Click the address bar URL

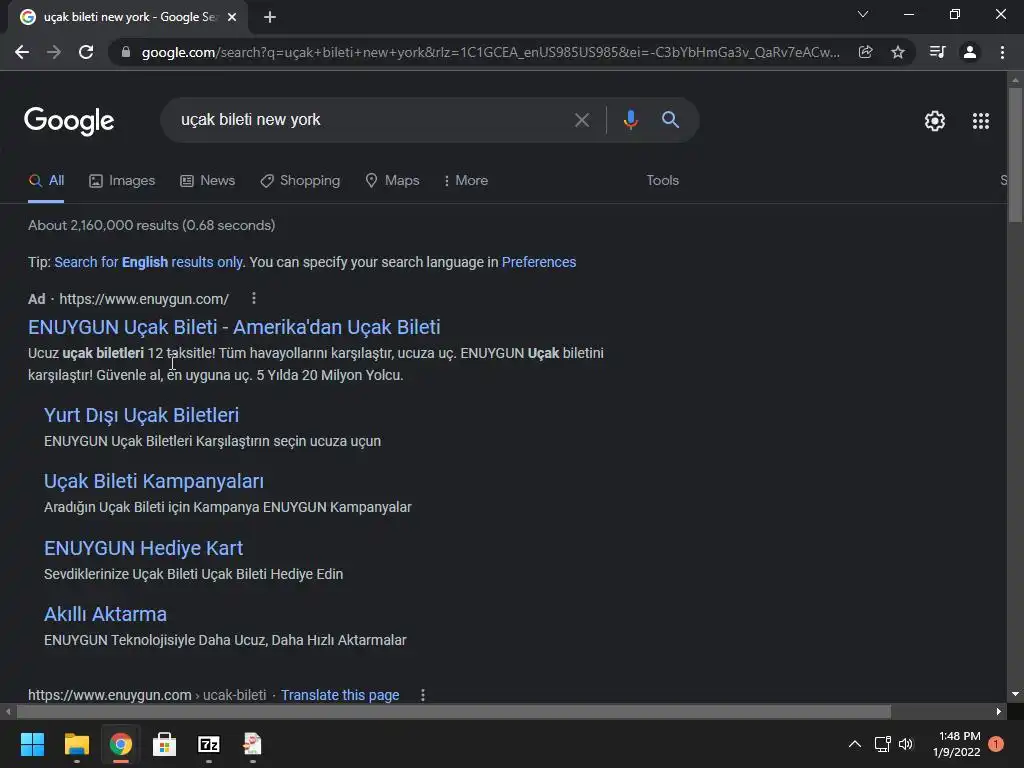(x=490, y=52)
